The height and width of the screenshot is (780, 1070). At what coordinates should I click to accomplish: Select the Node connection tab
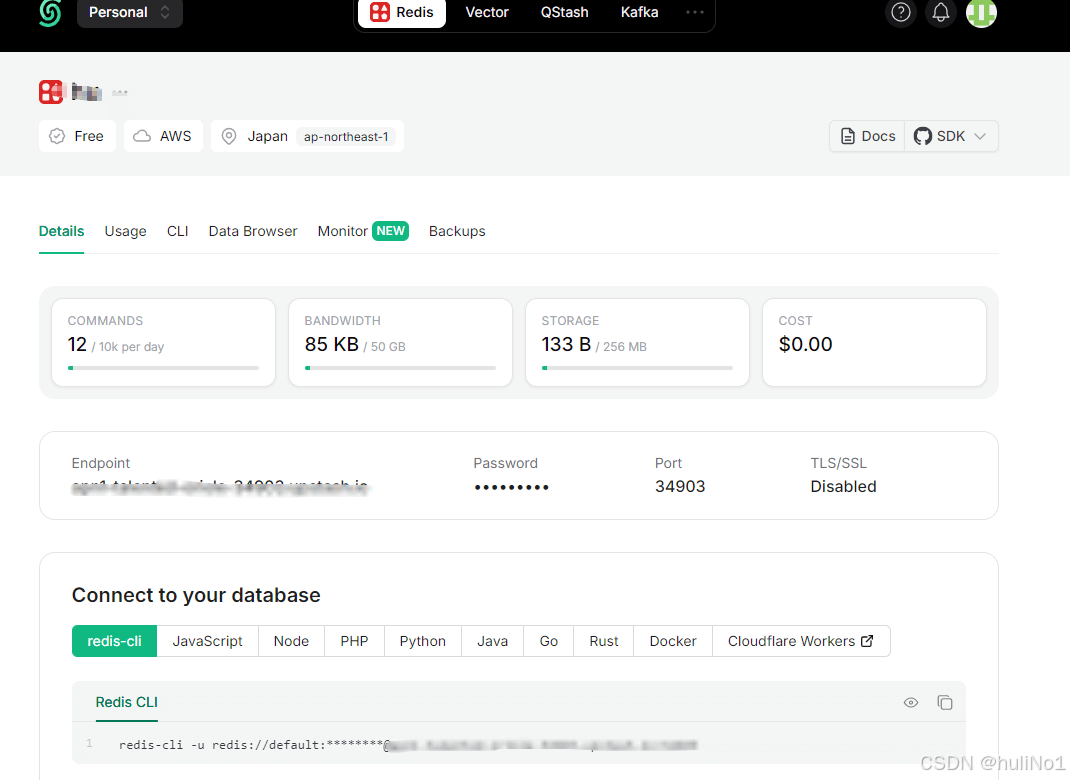pyautogui.click(x=291, y=641)
